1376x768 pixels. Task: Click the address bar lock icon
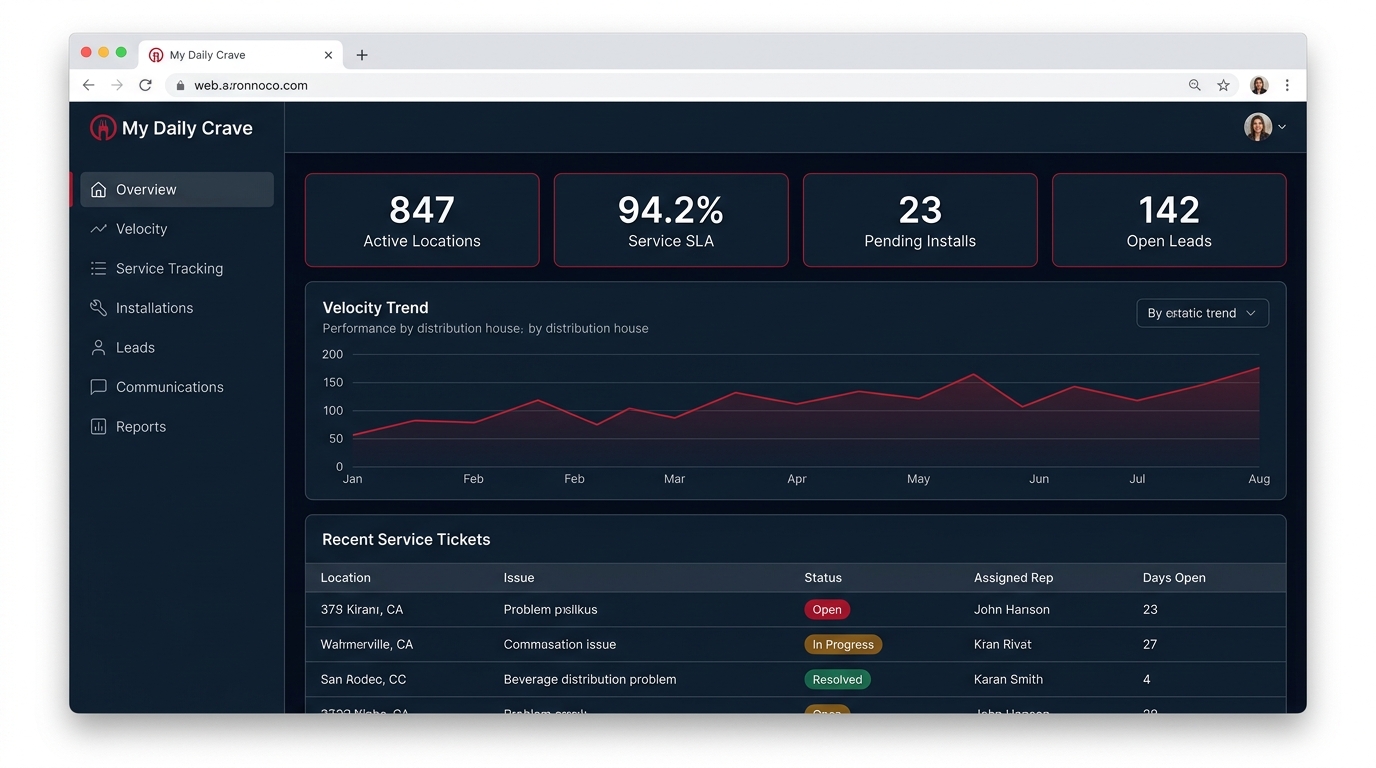(x=180, y=86)
